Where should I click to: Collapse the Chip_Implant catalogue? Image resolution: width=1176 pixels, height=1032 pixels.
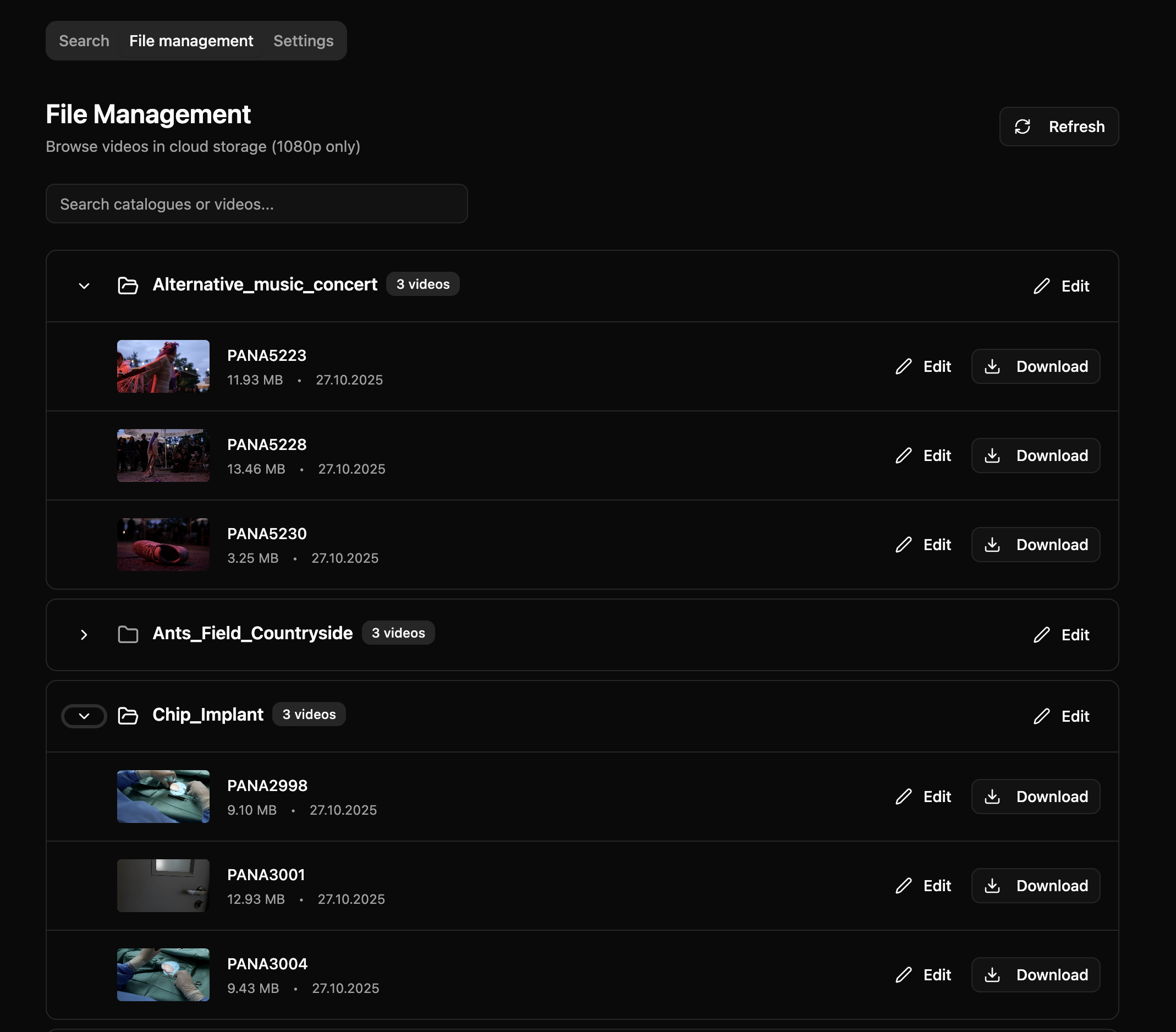pyautogui.click(x=84, y=716)
